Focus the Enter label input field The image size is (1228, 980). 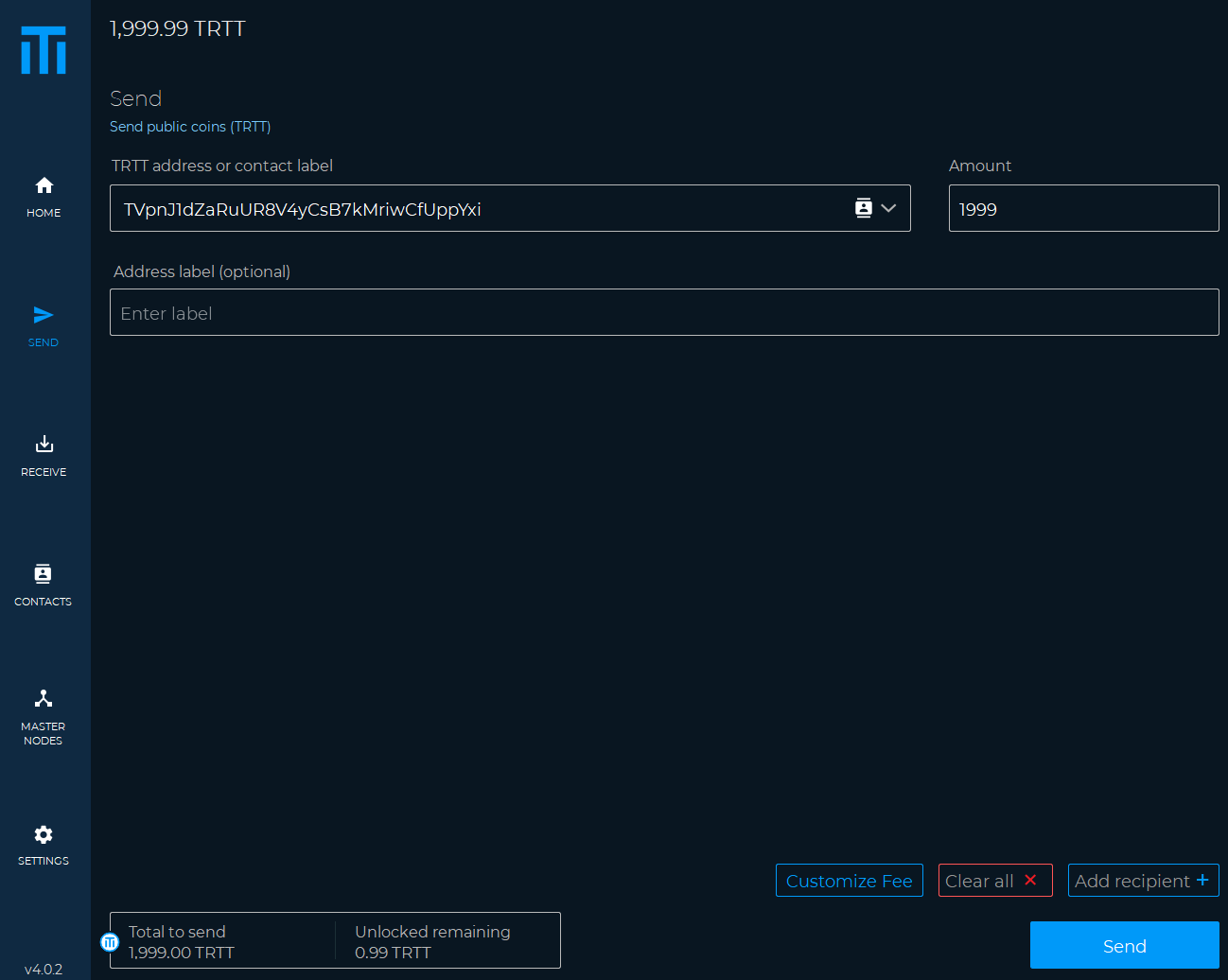click(x=663, y=313)
